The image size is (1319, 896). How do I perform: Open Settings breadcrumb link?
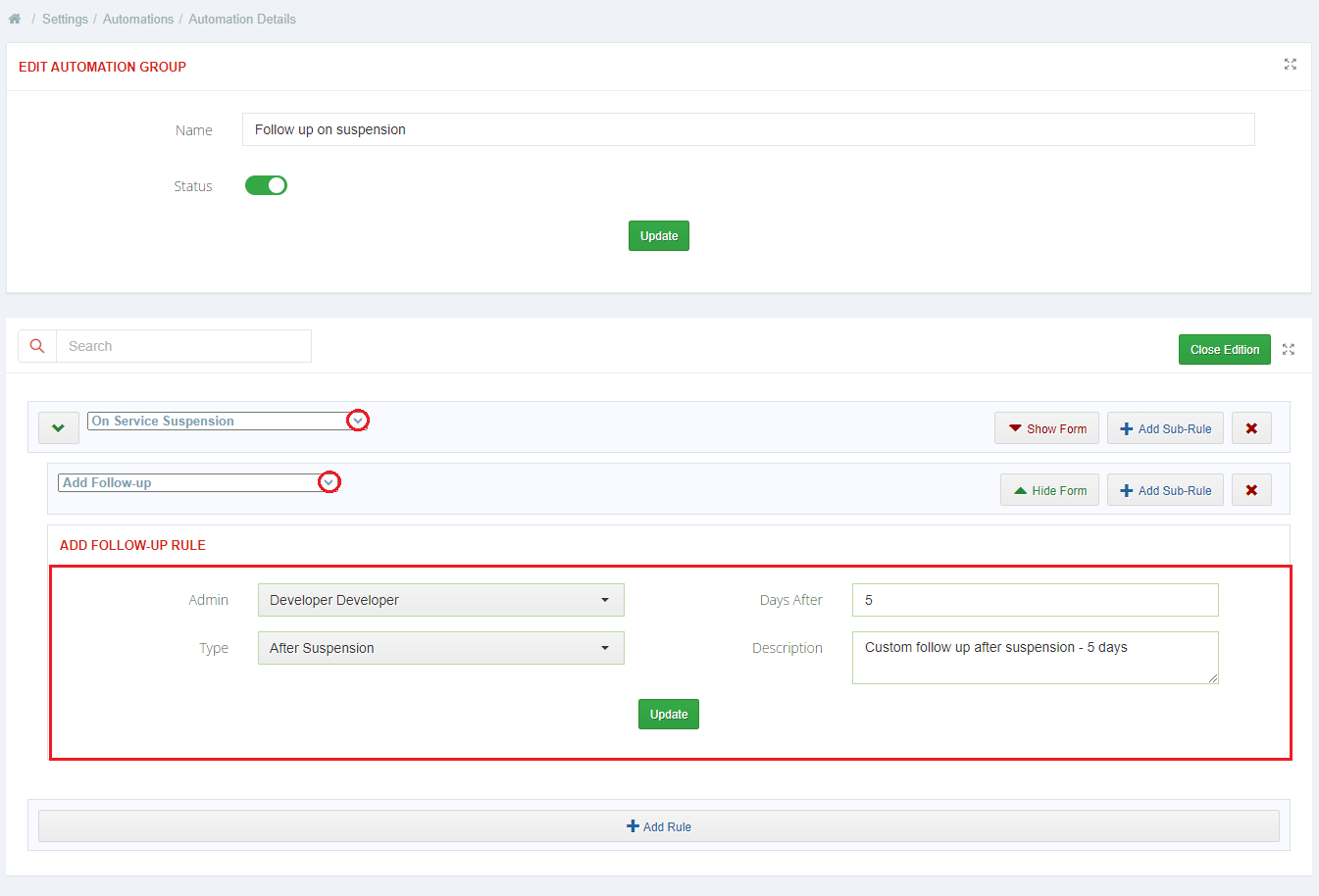(x=65, y=19)
